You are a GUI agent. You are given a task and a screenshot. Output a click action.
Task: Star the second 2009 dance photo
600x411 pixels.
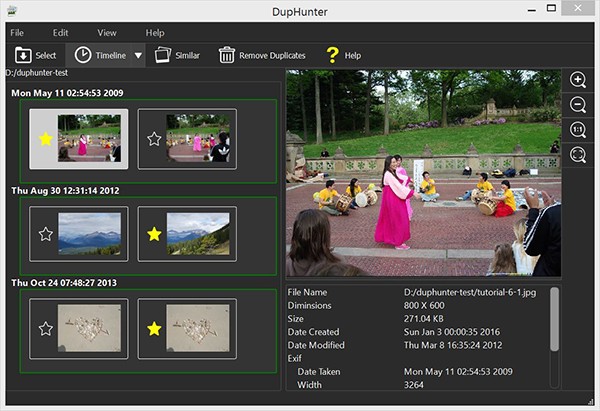point(154,139)
